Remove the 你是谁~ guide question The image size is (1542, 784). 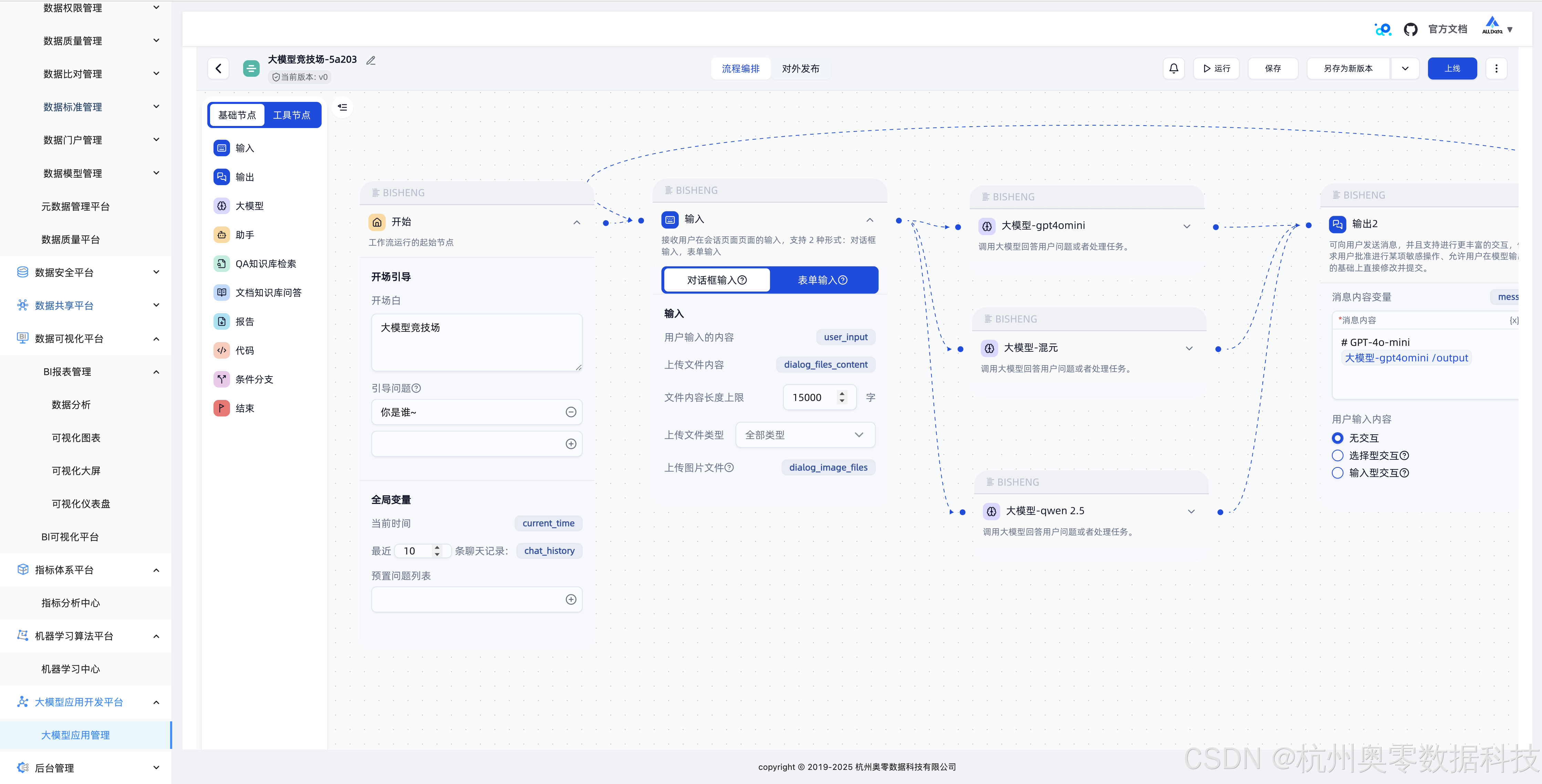click(x=571, y=412)
